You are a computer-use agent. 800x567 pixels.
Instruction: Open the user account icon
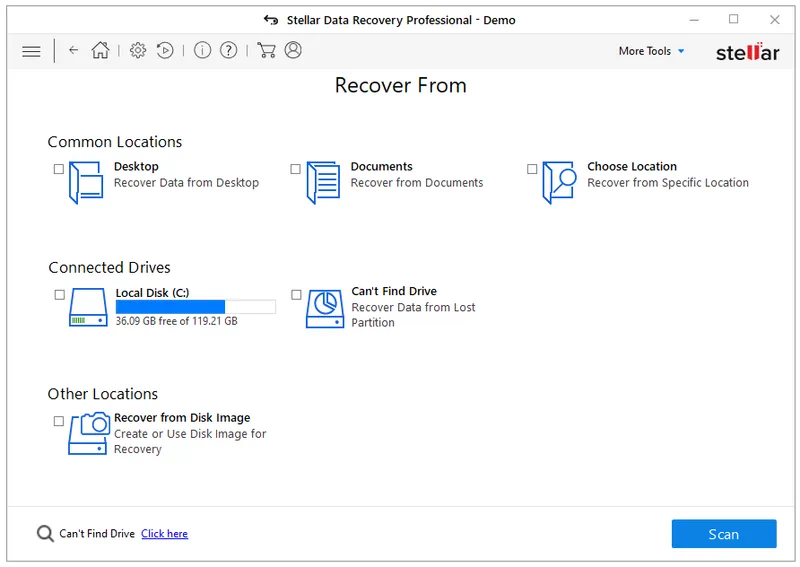point(293,50)
